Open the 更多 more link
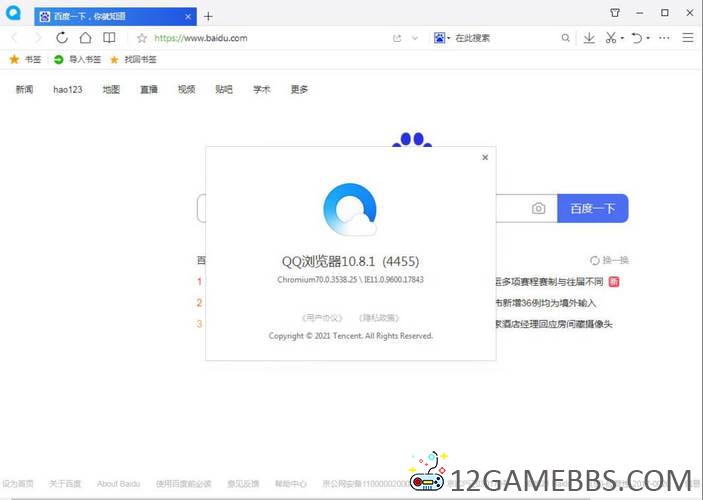Image resolution: width=703 pixels, height=500 pixels. tap(299, 89)
